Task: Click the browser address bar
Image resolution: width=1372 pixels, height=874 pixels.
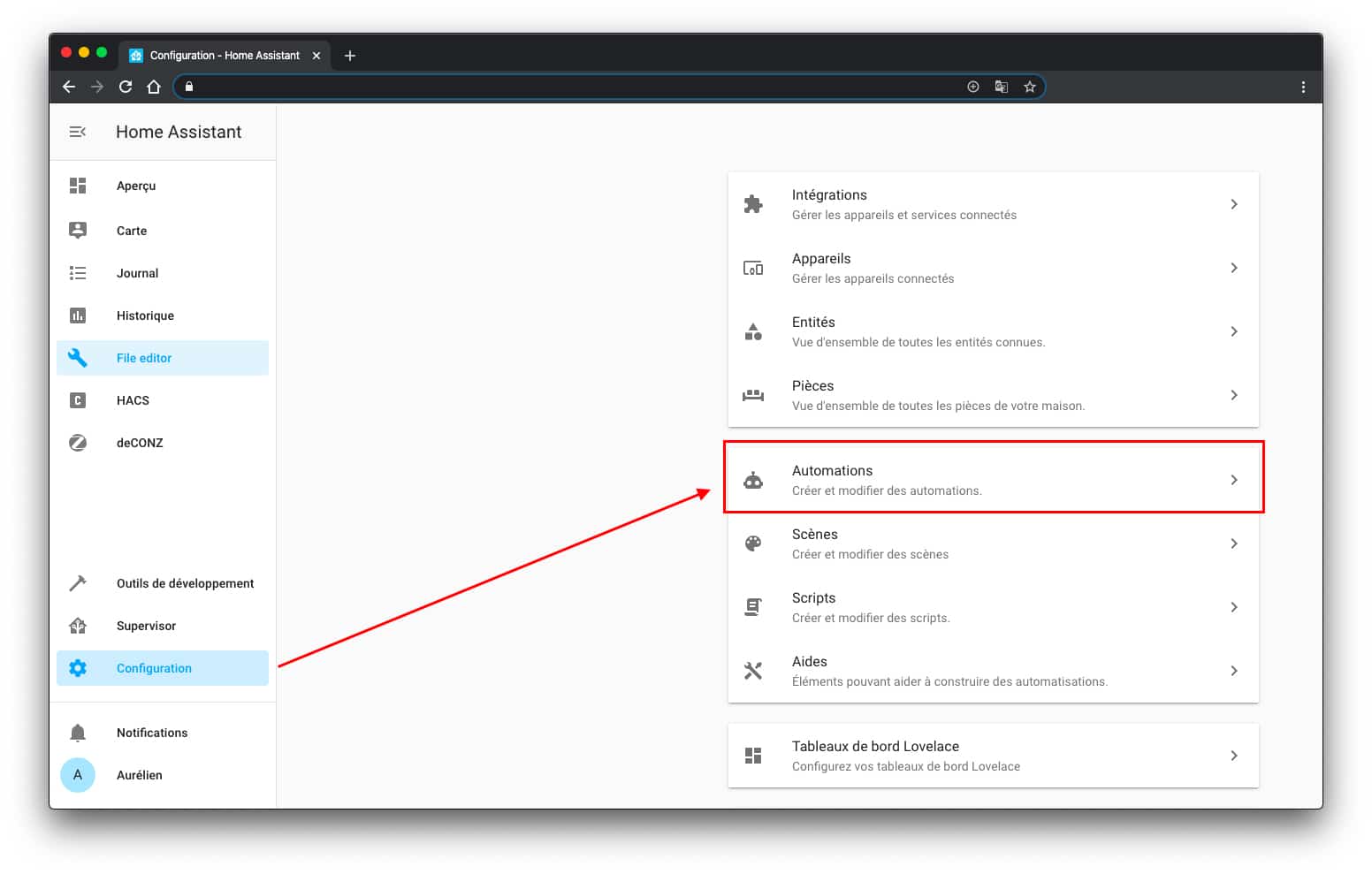Action: pos(575,87)
